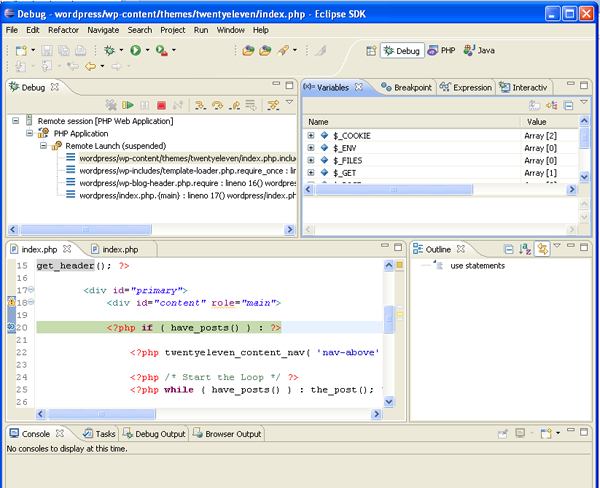This screenshot has width=600, height=488.
Task: Toggle Use Step Filters in Debug view
Action: [x=273, y=105]
